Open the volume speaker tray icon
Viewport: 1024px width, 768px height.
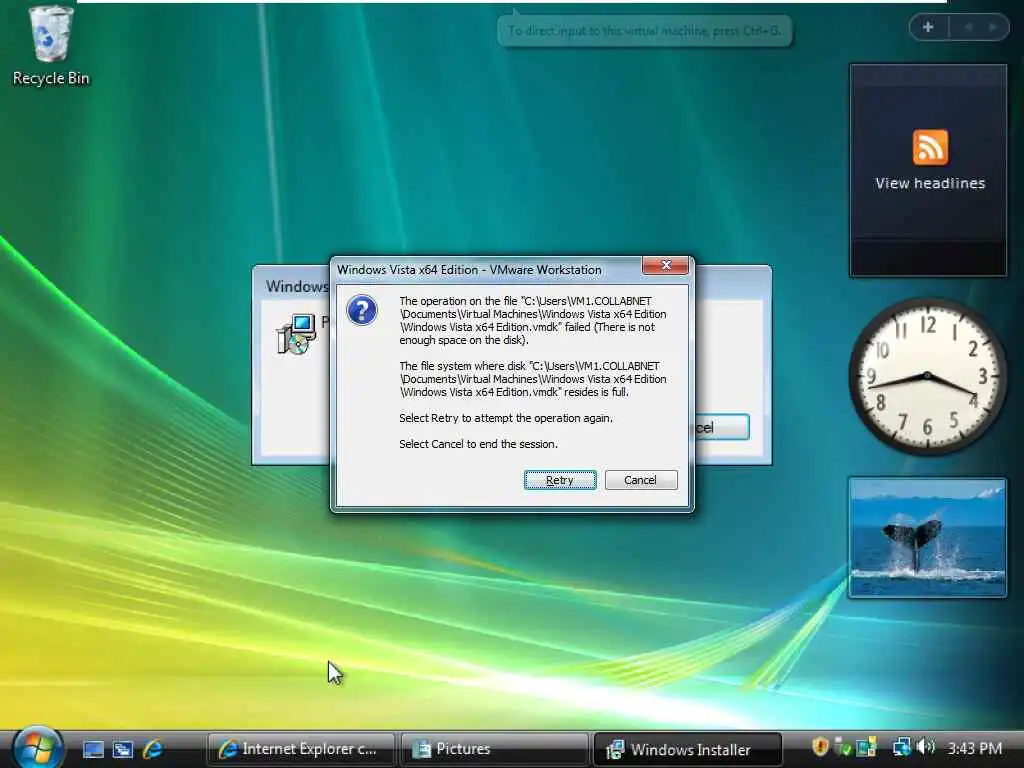[x=925, y=747]
